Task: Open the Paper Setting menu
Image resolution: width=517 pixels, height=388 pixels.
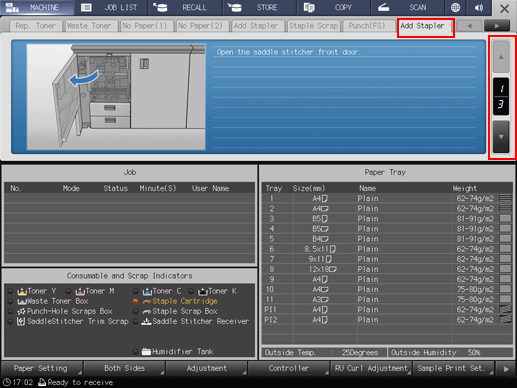Action: pos(42,368)
